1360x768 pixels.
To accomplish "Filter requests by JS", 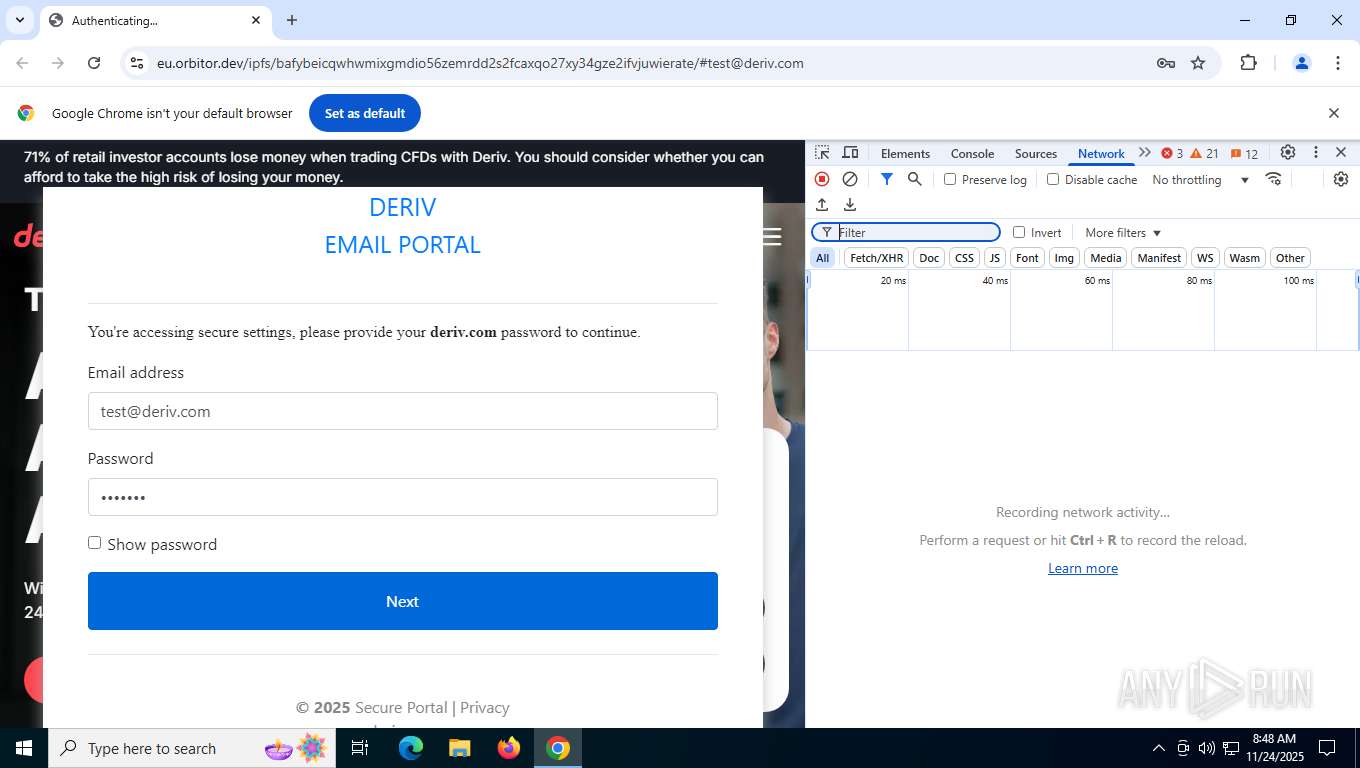I will [994, 258].
